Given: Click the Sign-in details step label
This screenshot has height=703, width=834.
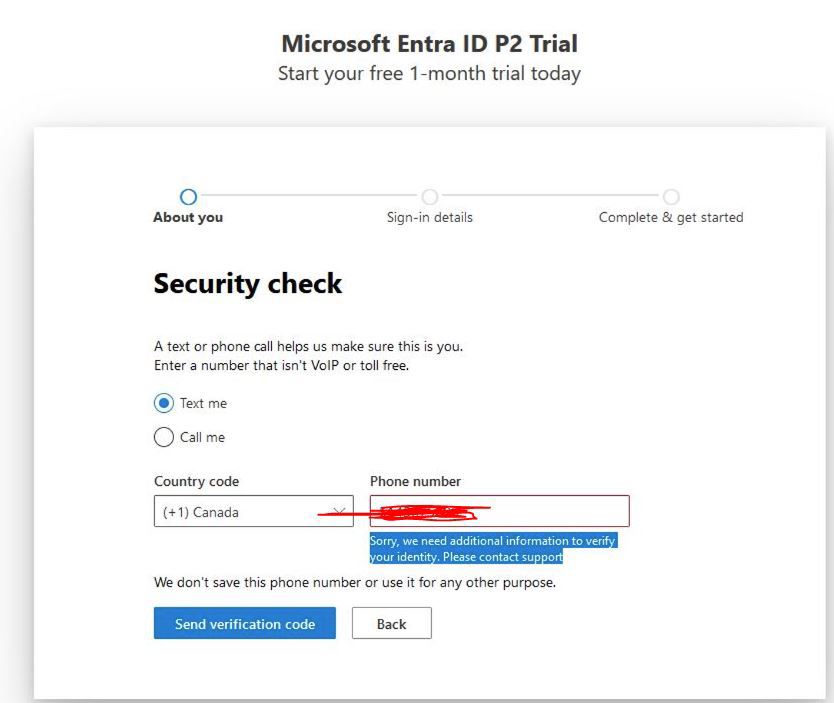Looking at the screenshot, I should pyautogui.click(x=430, y=217).
